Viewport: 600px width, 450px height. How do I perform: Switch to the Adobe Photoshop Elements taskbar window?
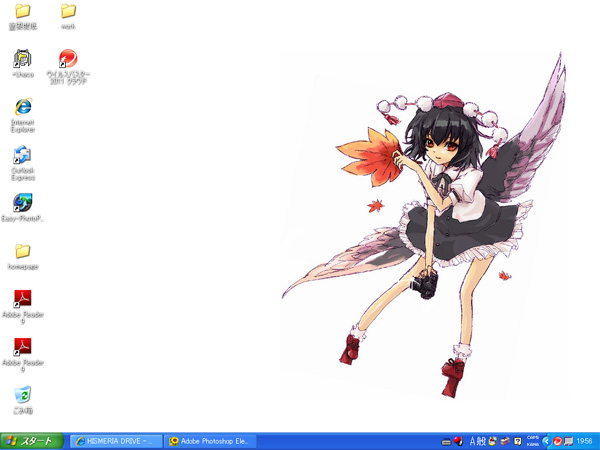pyautogui.click(x=211, y=441)
